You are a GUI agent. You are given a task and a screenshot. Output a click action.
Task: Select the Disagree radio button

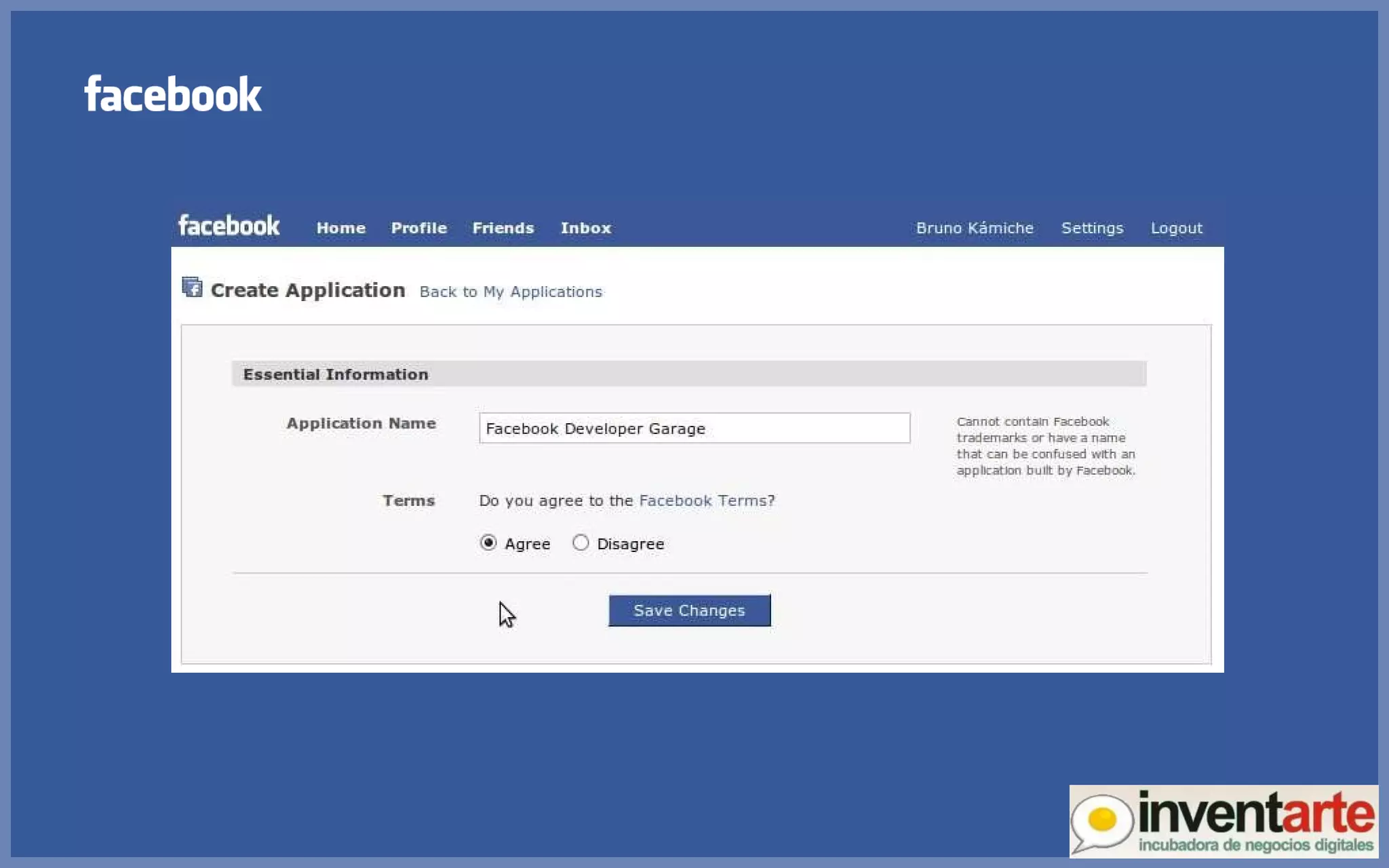581,542
